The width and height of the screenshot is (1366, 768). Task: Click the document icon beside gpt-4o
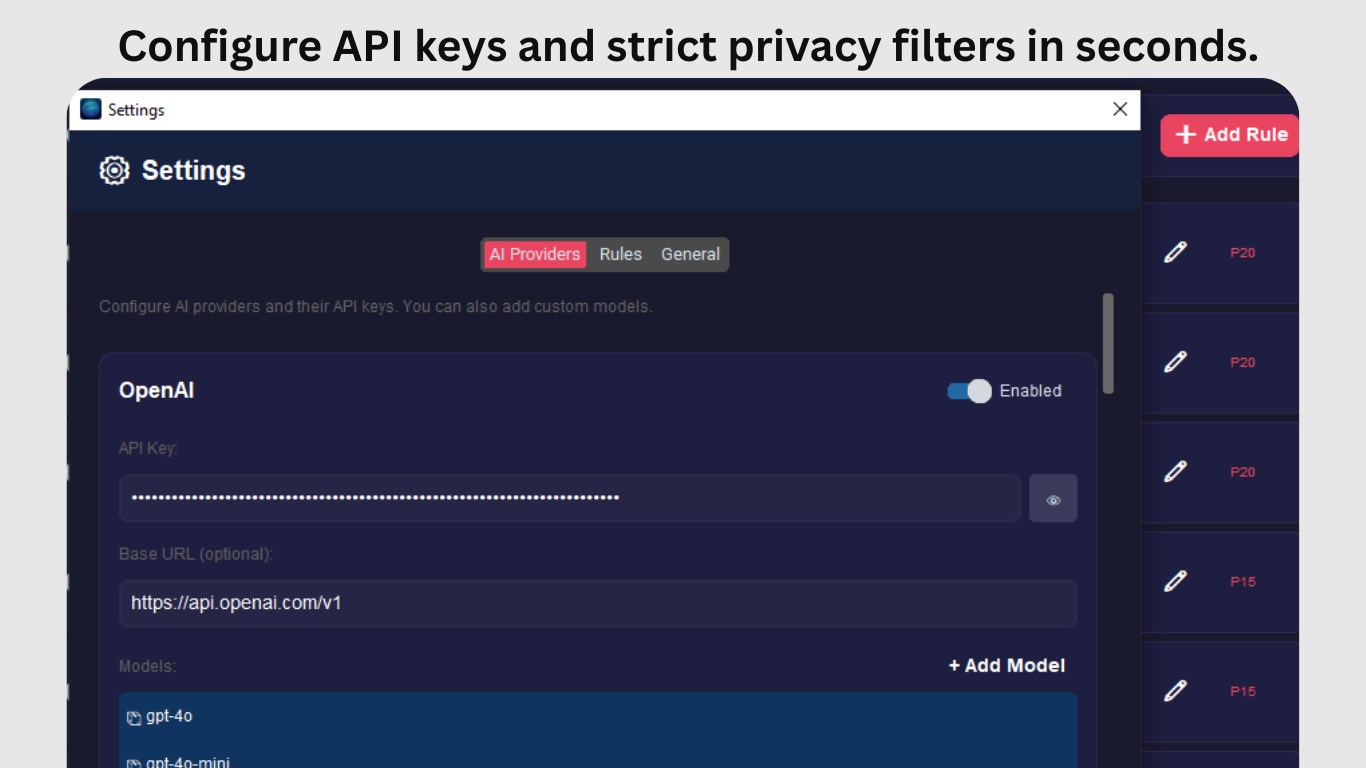click(136, 716)
